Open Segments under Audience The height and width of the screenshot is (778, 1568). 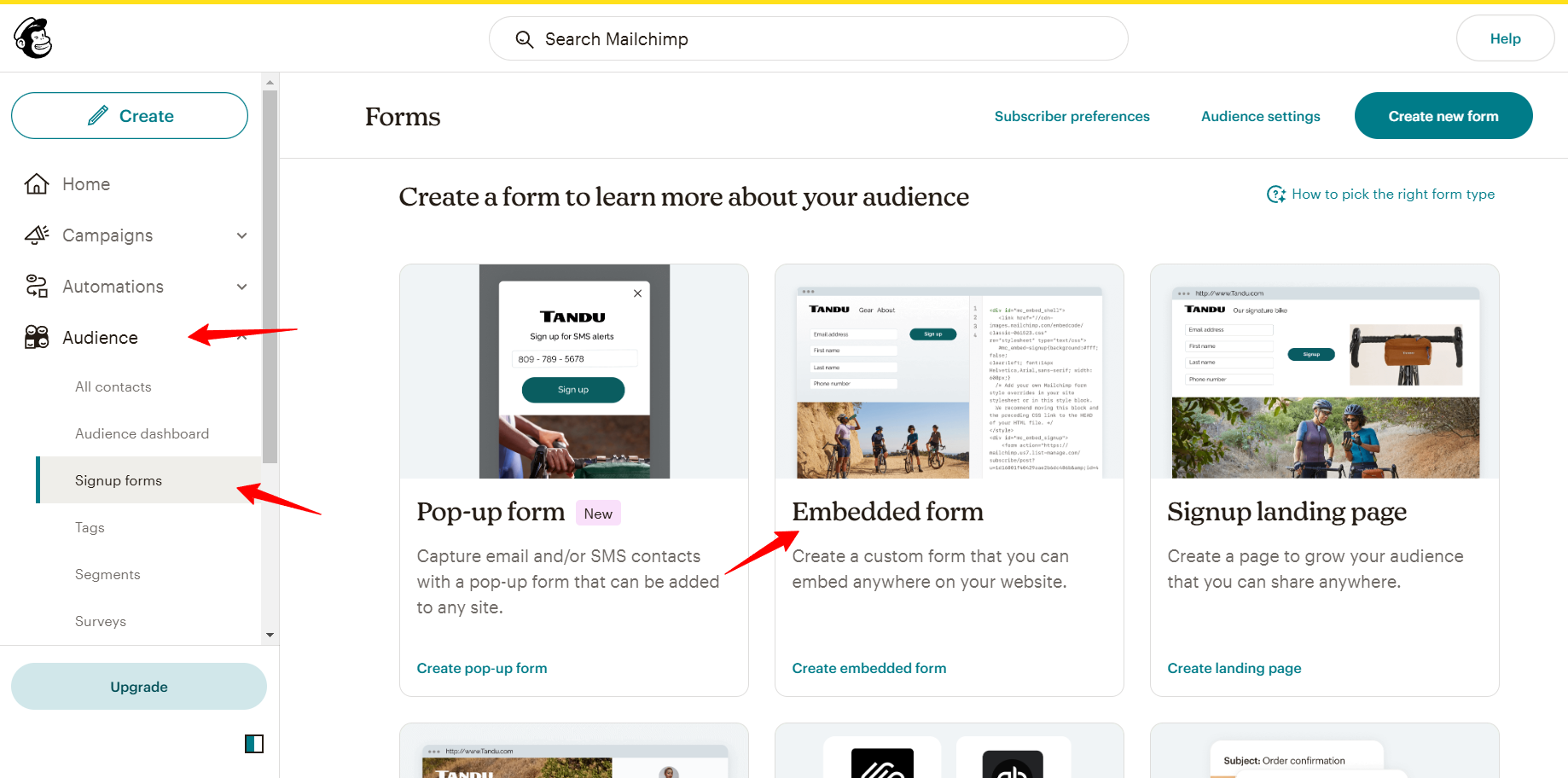pyautogui.click(x=107, y=575)
